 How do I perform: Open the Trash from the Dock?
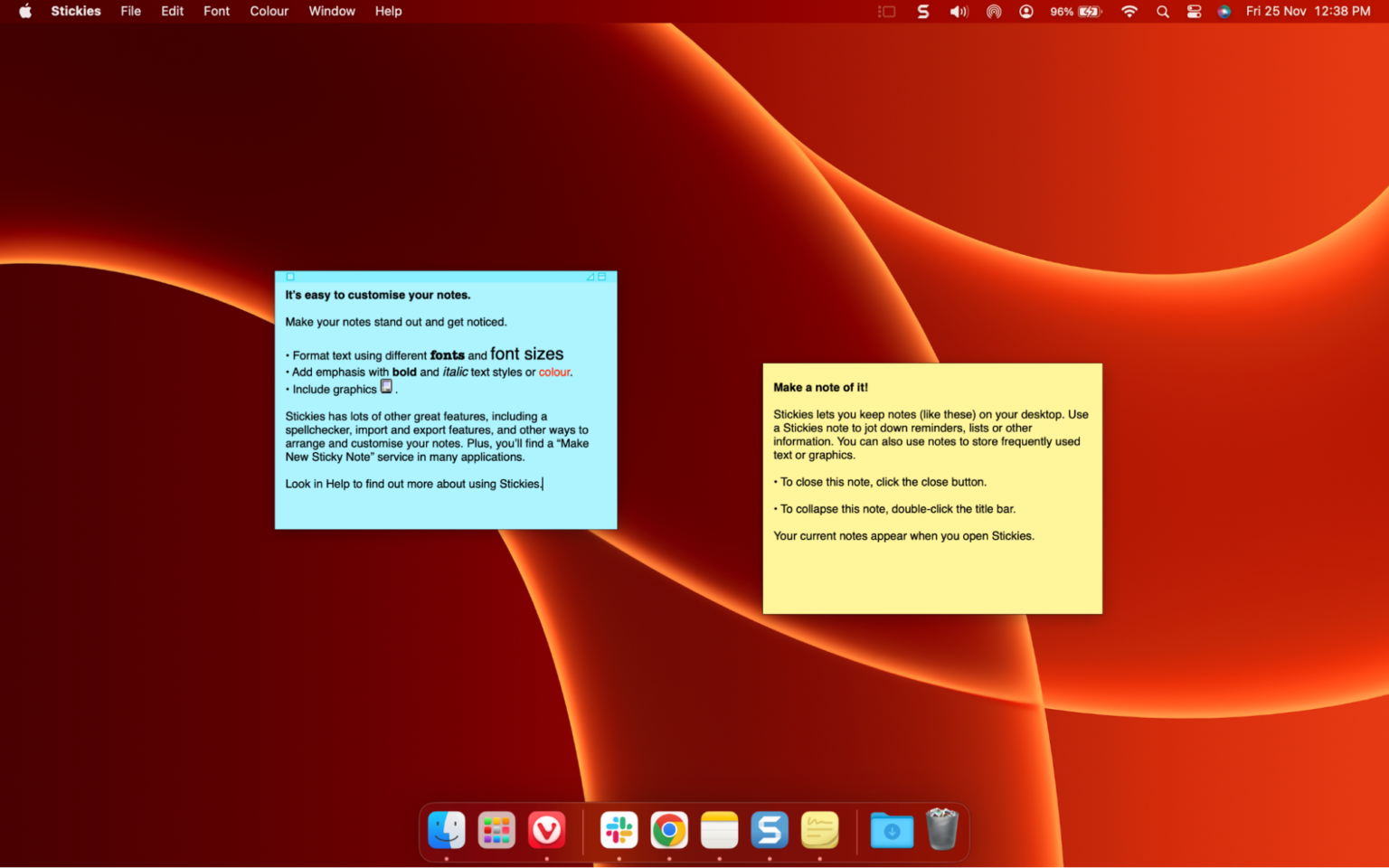[943, 830]
